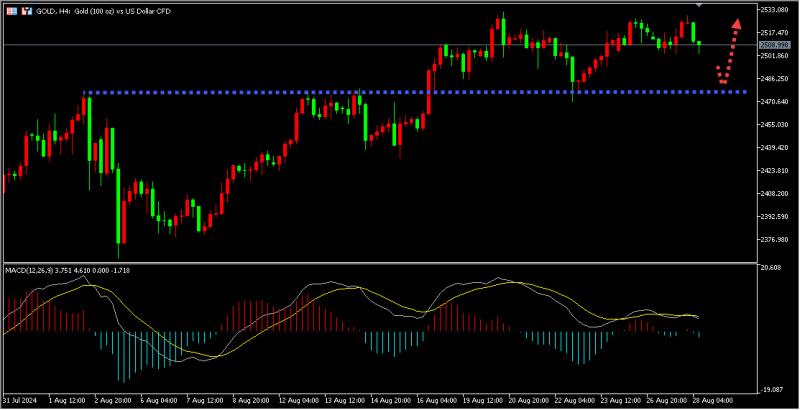The height and width of the screenshot is (410, 800).
Task: Click the 8 Aug 20:00 time label
Action: pos(249,400)
